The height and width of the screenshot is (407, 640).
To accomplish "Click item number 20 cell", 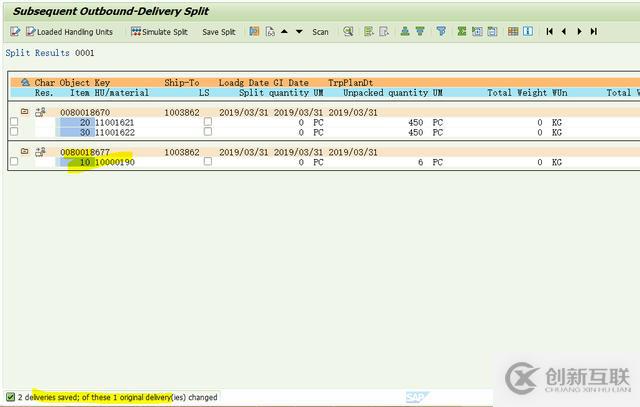I will tap(77, 122).
